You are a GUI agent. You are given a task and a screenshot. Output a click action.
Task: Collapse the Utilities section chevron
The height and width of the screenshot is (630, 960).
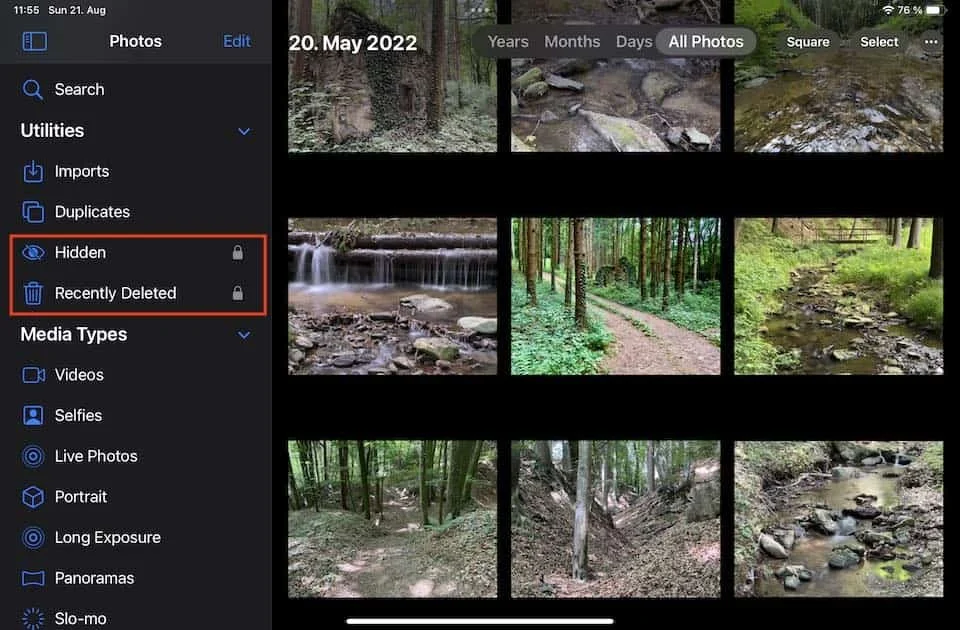244,131
